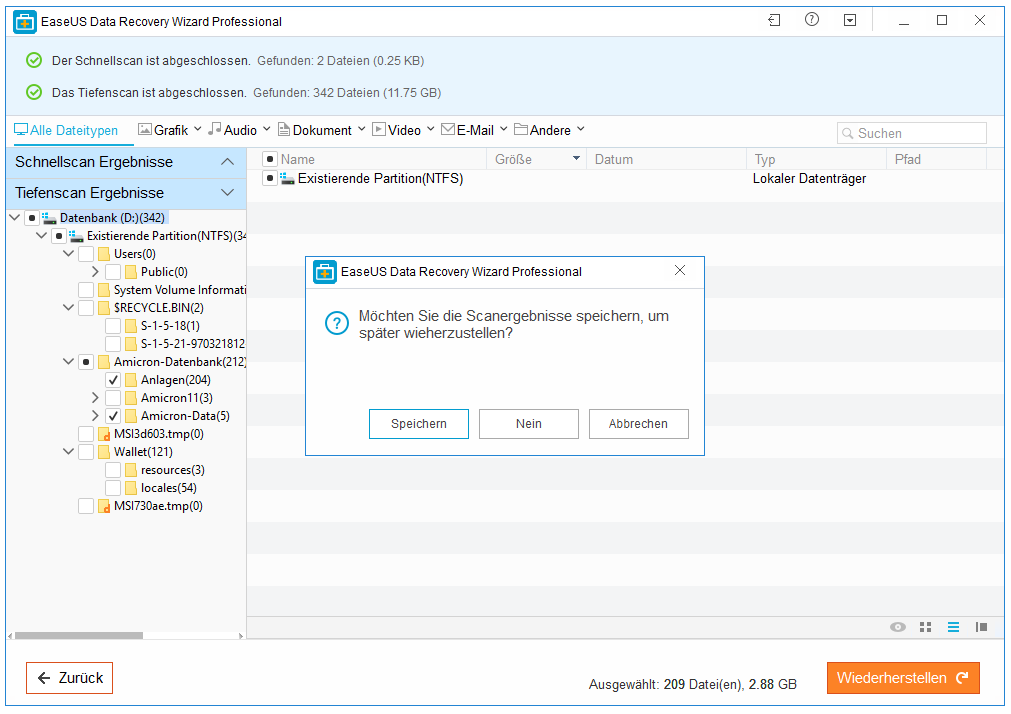Viewport: 1011px width, 714px height.
Task: Toggle the select-all checkbox in Name header
Action: [270, 159]
